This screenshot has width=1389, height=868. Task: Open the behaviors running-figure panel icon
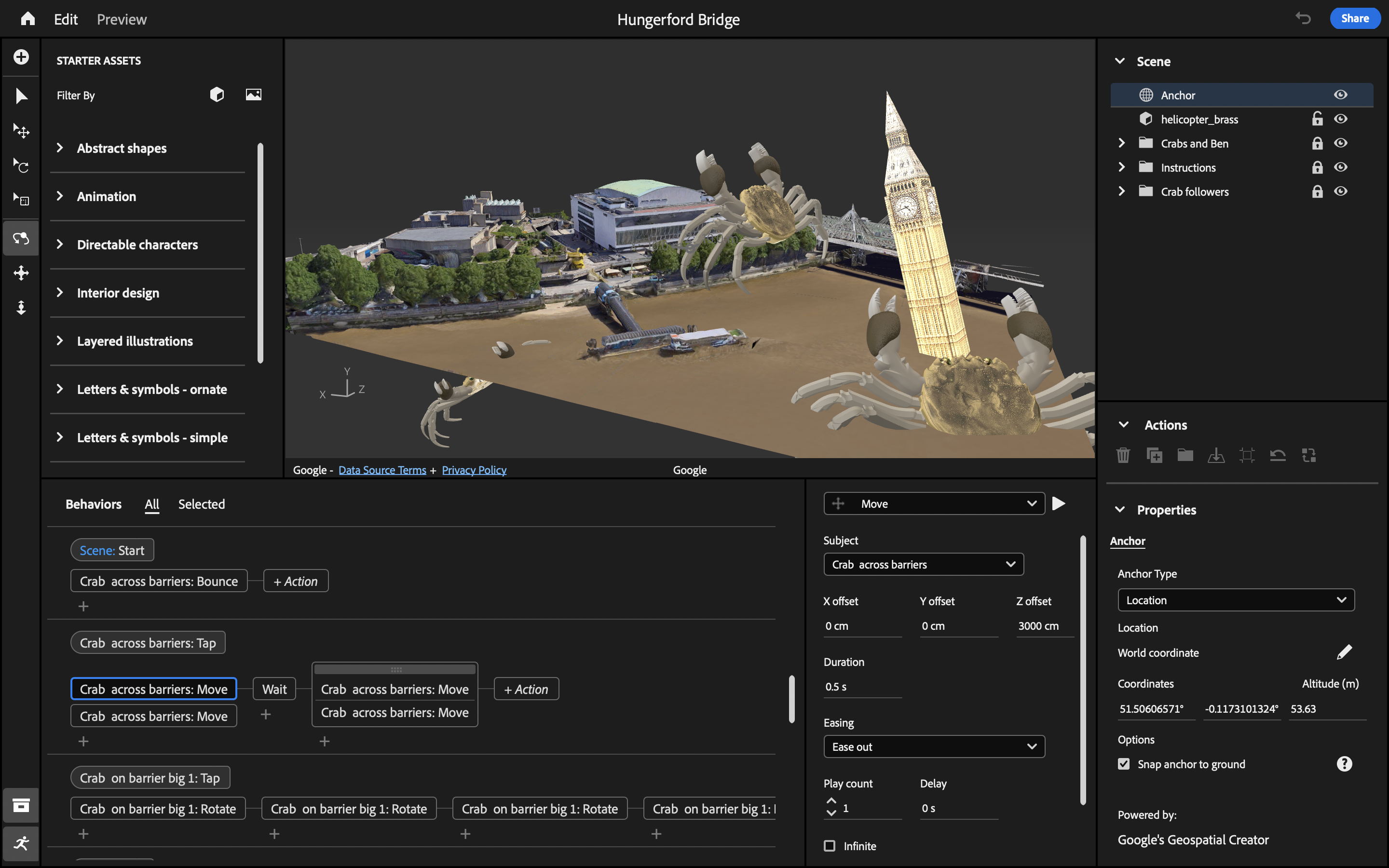(x=21, y=843)
